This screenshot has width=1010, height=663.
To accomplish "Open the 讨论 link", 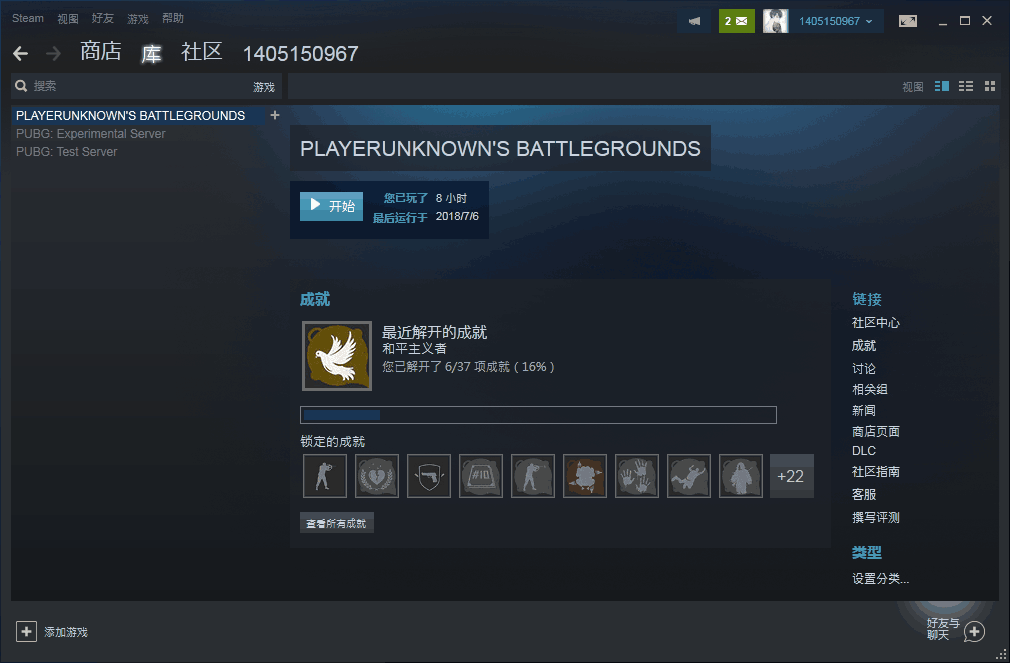I will (864, 368).
